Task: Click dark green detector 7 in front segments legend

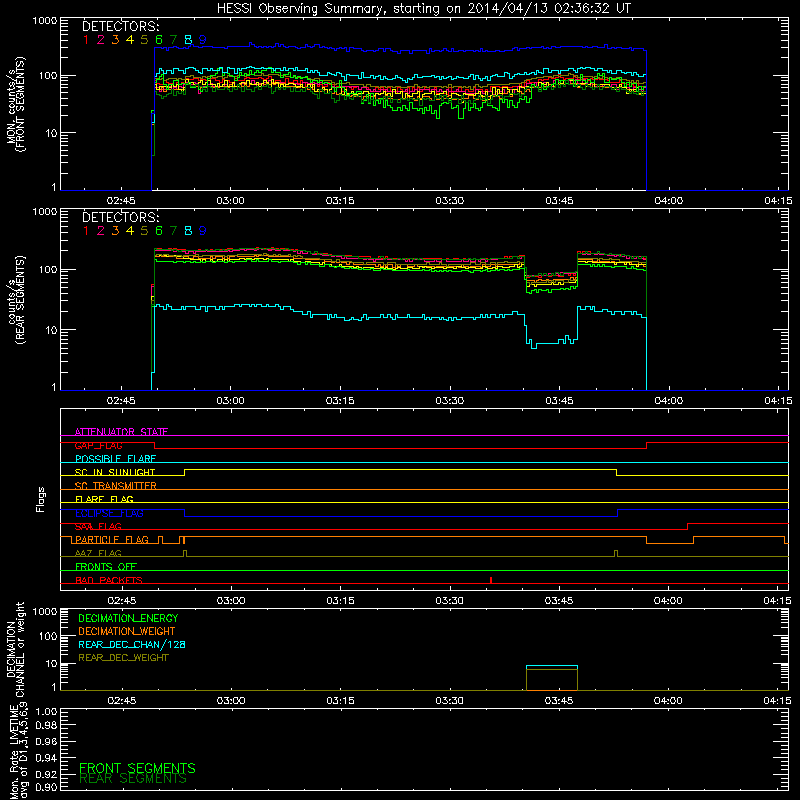Action: click(173, 40)
